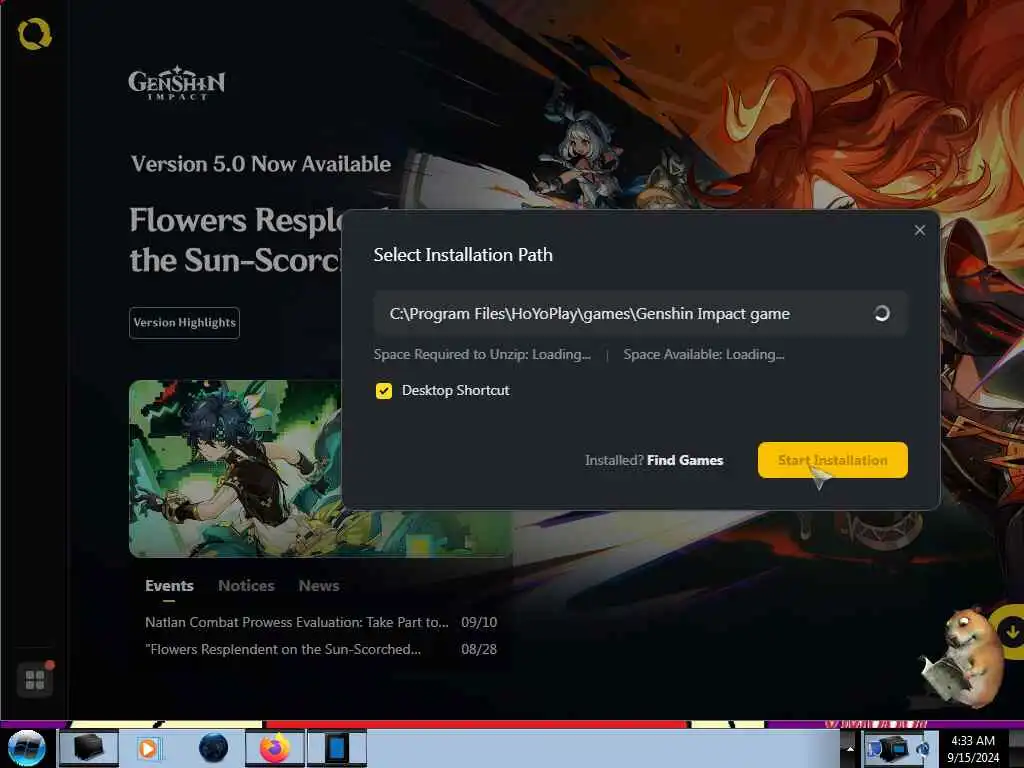Screen dimensions: 1024x768
Task: Open Version Highlights button
Action: [184, 323]
